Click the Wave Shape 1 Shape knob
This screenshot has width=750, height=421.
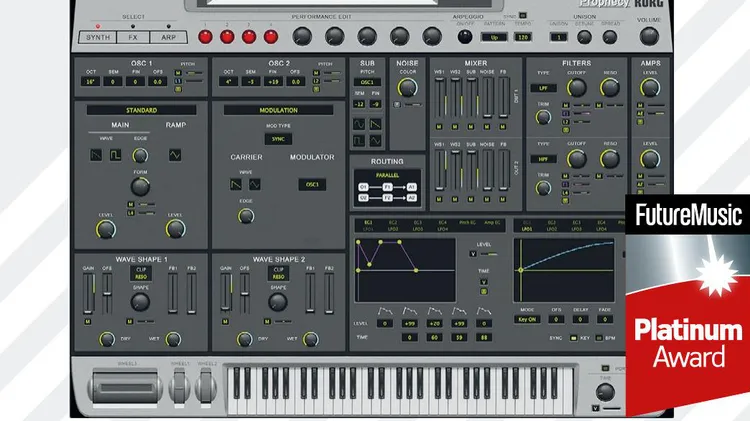(140, 302)
